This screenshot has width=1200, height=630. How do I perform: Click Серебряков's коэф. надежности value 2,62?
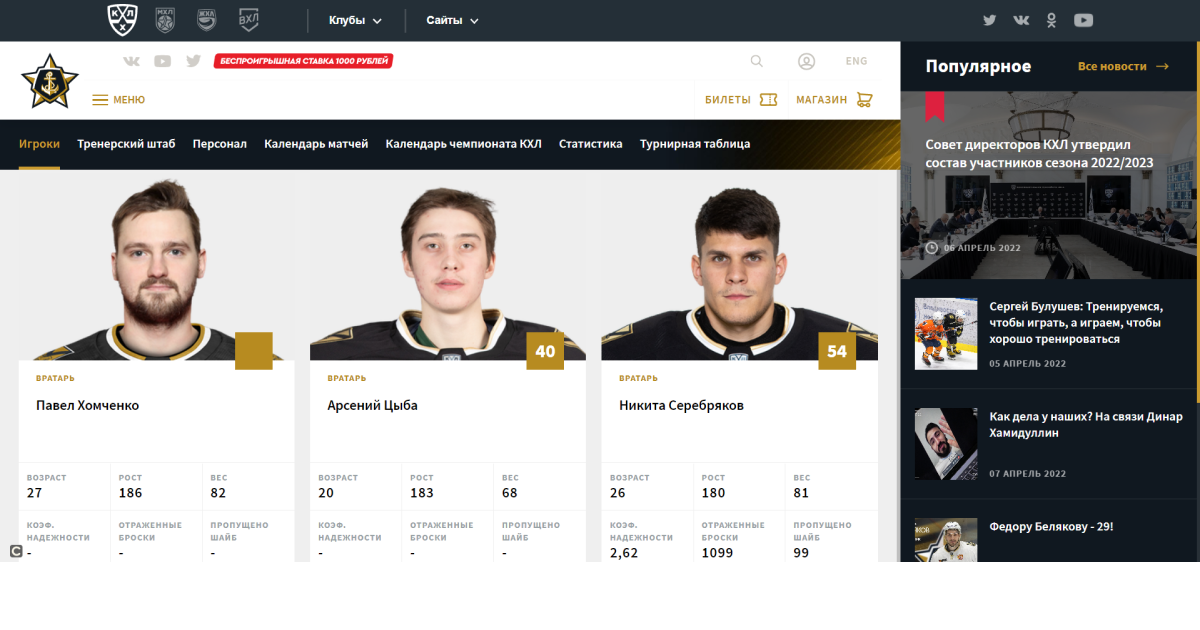click(624, 552)
